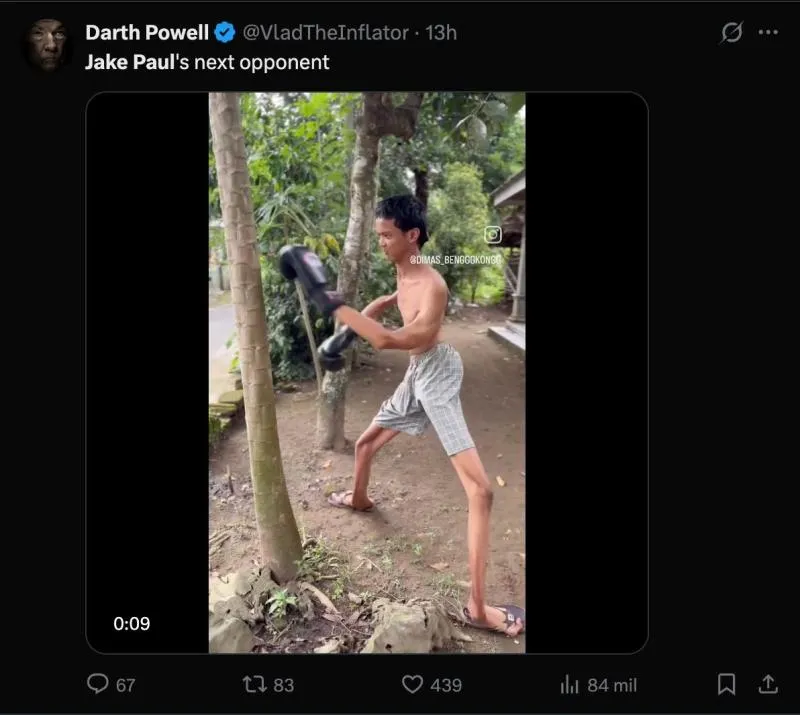The height and width of the screenshot is (715, 800).
Task: Play the video of the shirtless boxer
Action: [x=367, y=372]
